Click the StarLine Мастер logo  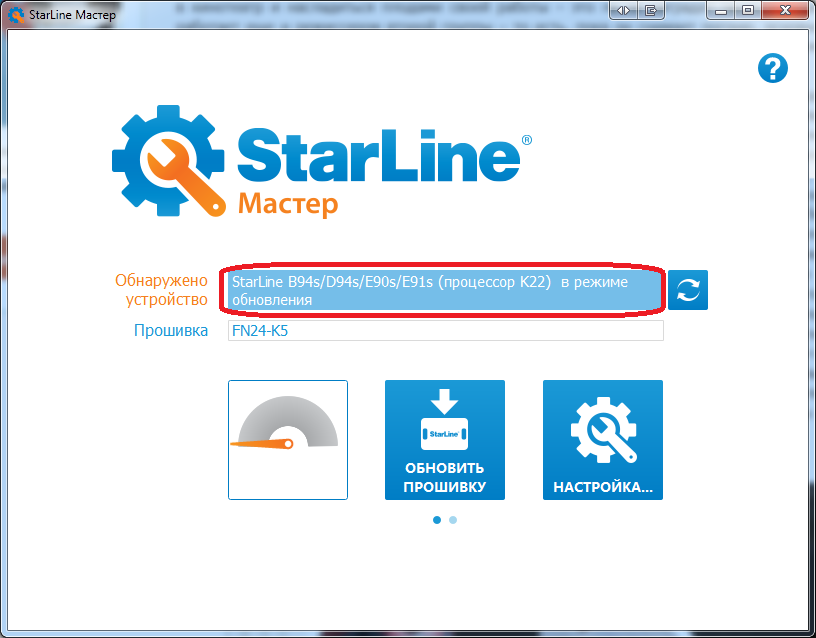coord(322,161)
